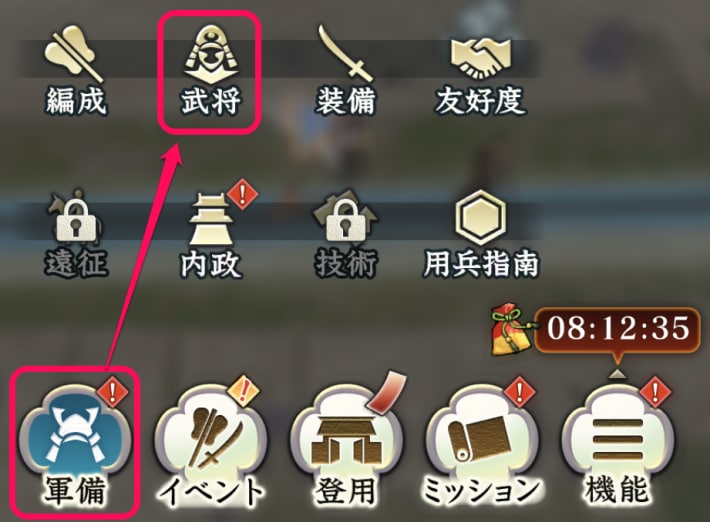Open the 編成 formation menu

coord(75,70)
